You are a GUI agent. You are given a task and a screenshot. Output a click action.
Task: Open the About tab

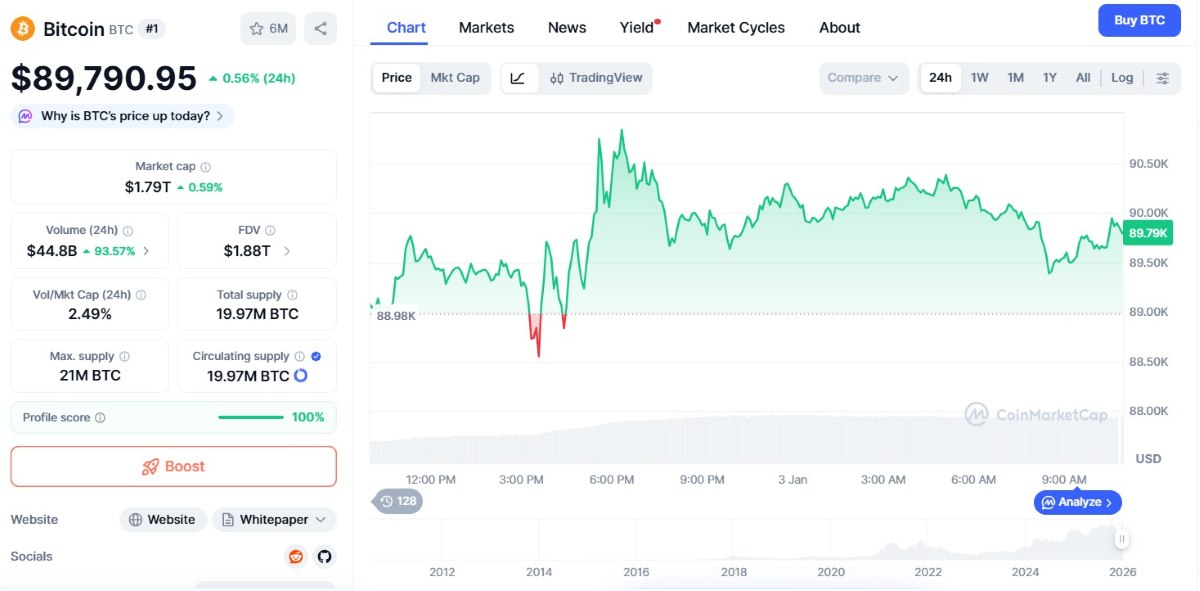pos(839,27)
